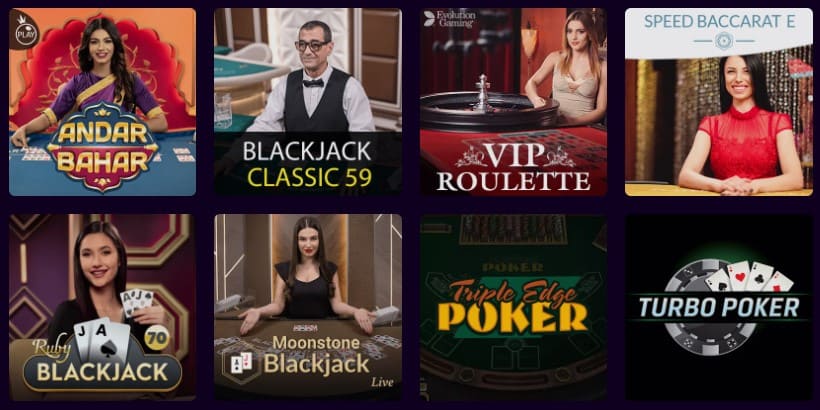Click the hexagon cards icon on Moonstone Blackjack
This screenshot has width=820, height=410.
[241, 363]
